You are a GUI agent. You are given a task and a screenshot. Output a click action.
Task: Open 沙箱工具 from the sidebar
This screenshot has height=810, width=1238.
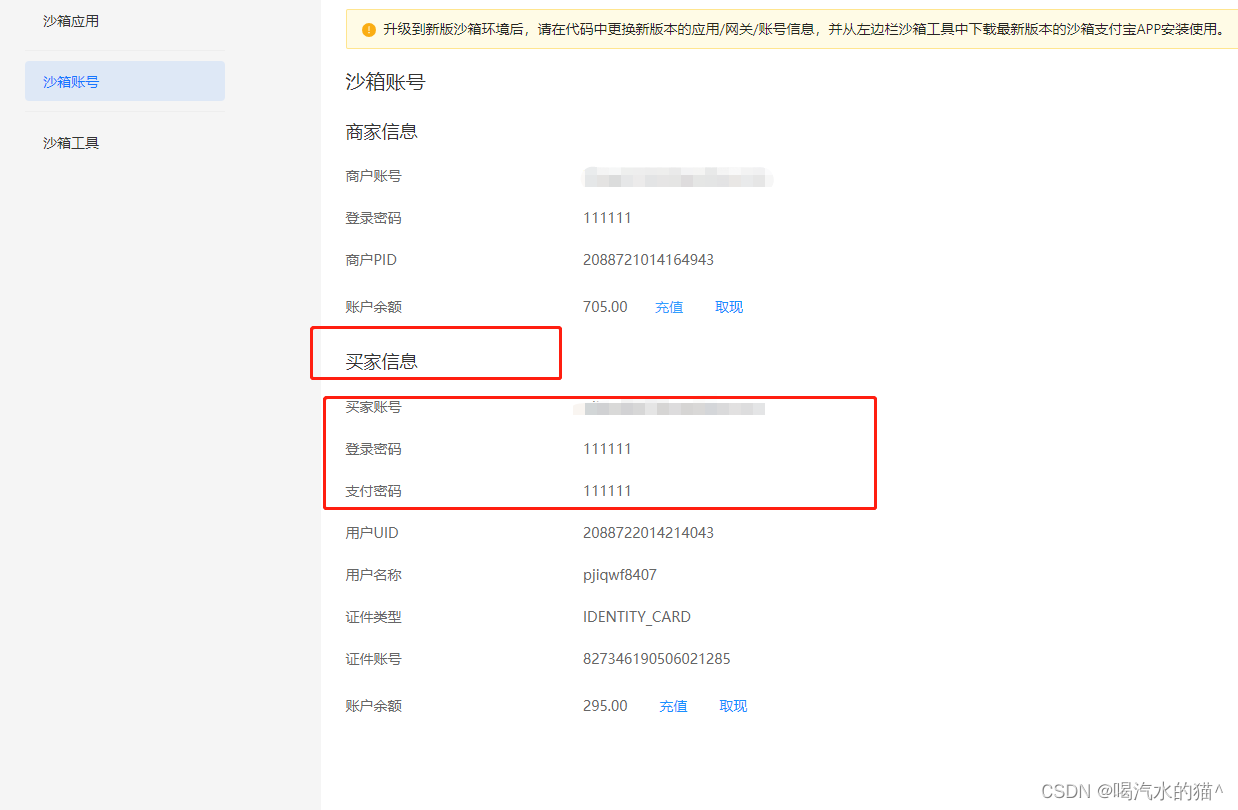tap(70, 142)
